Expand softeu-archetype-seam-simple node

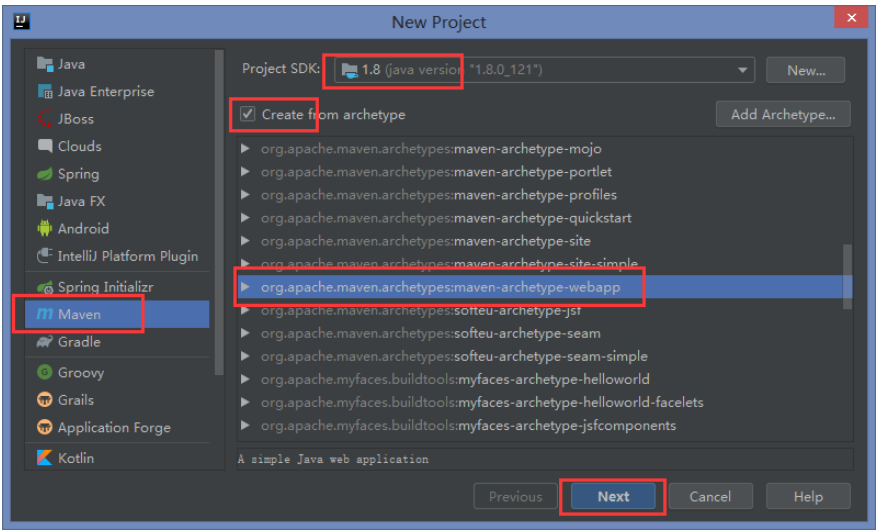tap(245, 356)
